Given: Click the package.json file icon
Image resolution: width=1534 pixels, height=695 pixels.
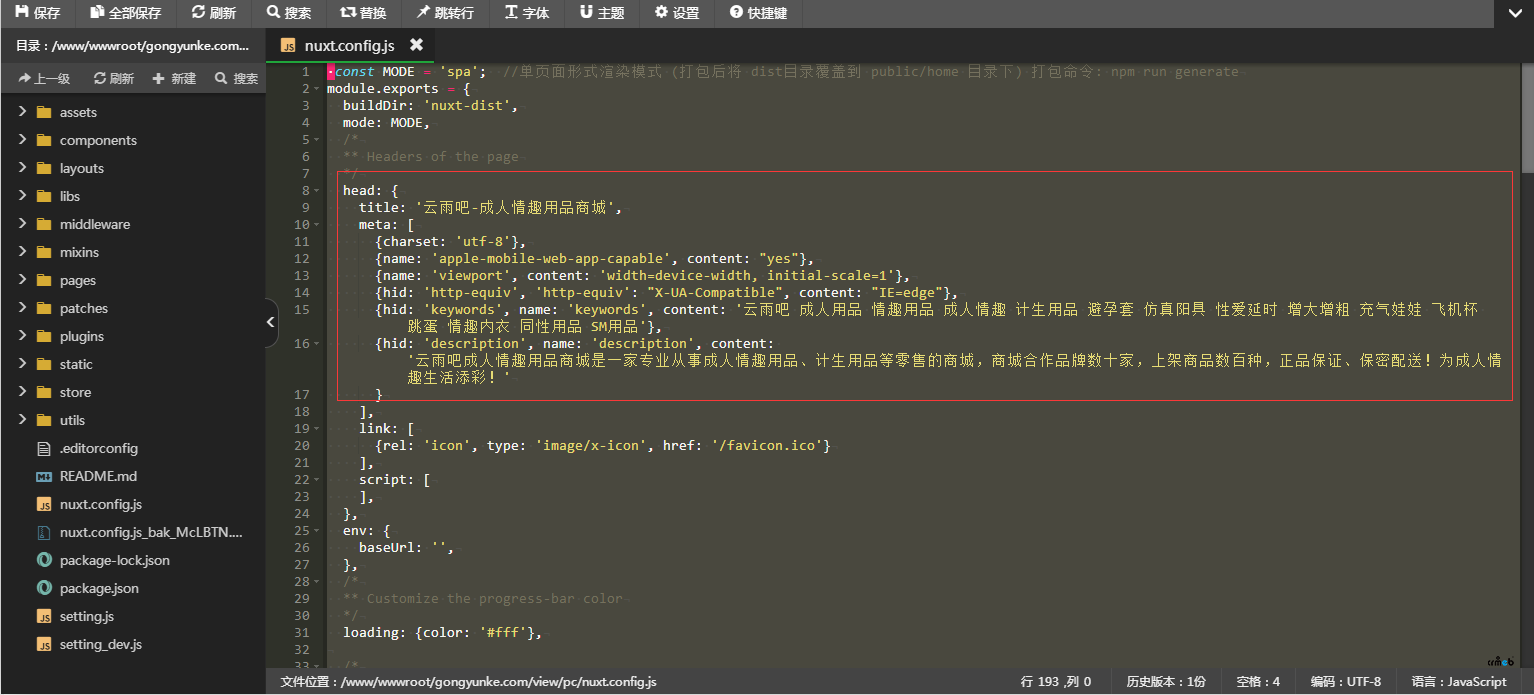Looking at the screenshot, I should coord(44,588).
